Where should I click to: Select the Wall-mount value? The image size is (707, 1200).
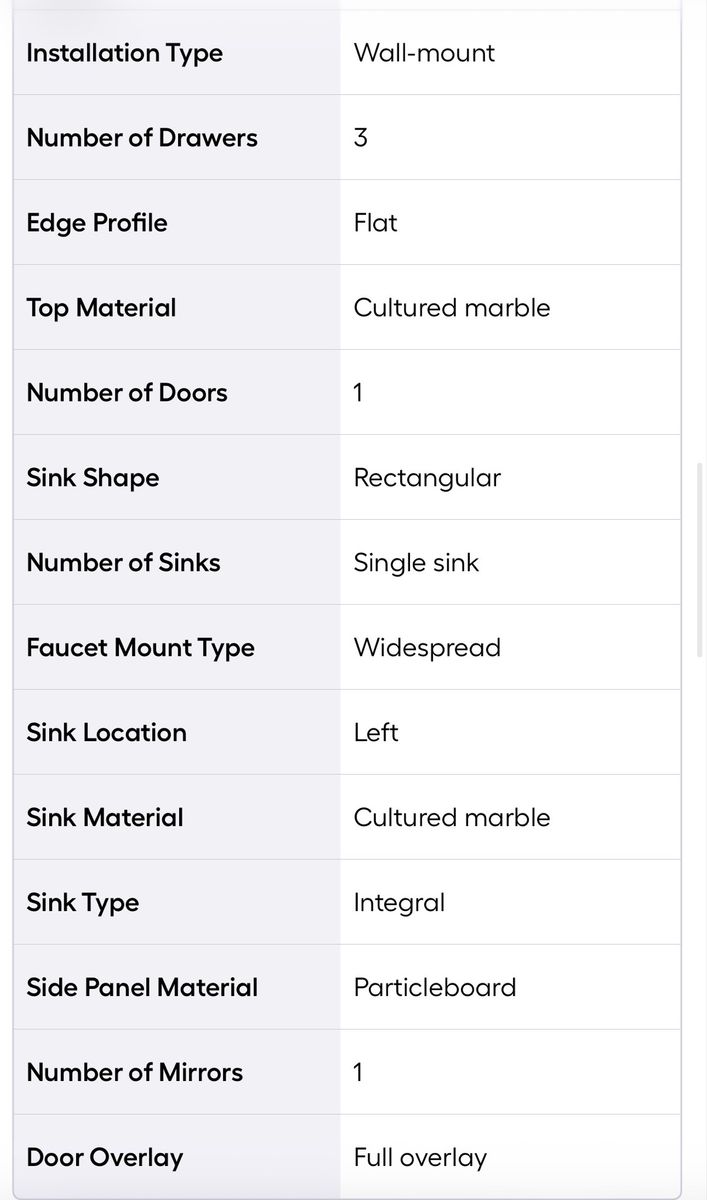[424, 53]
